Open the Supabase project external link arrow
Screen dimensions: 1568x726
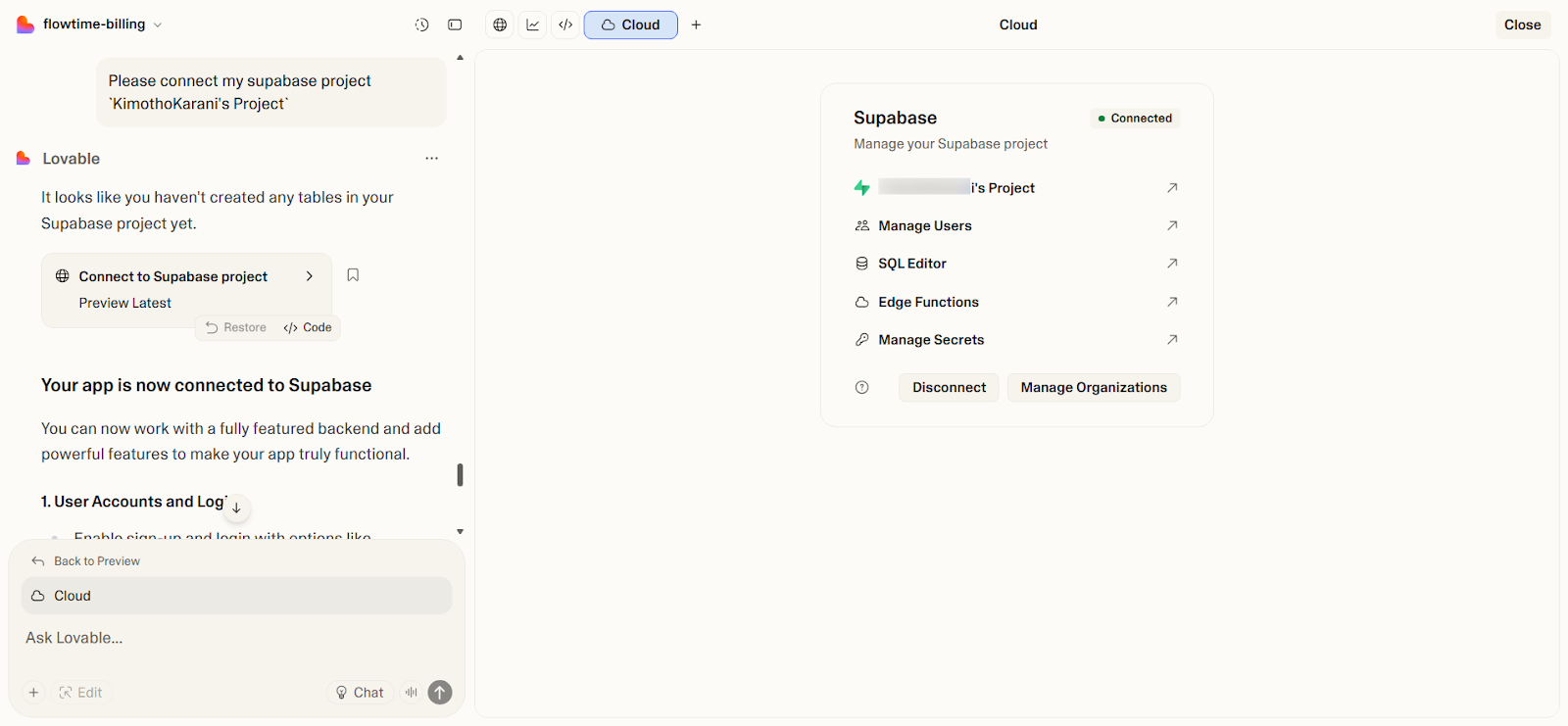[1172, 187]
